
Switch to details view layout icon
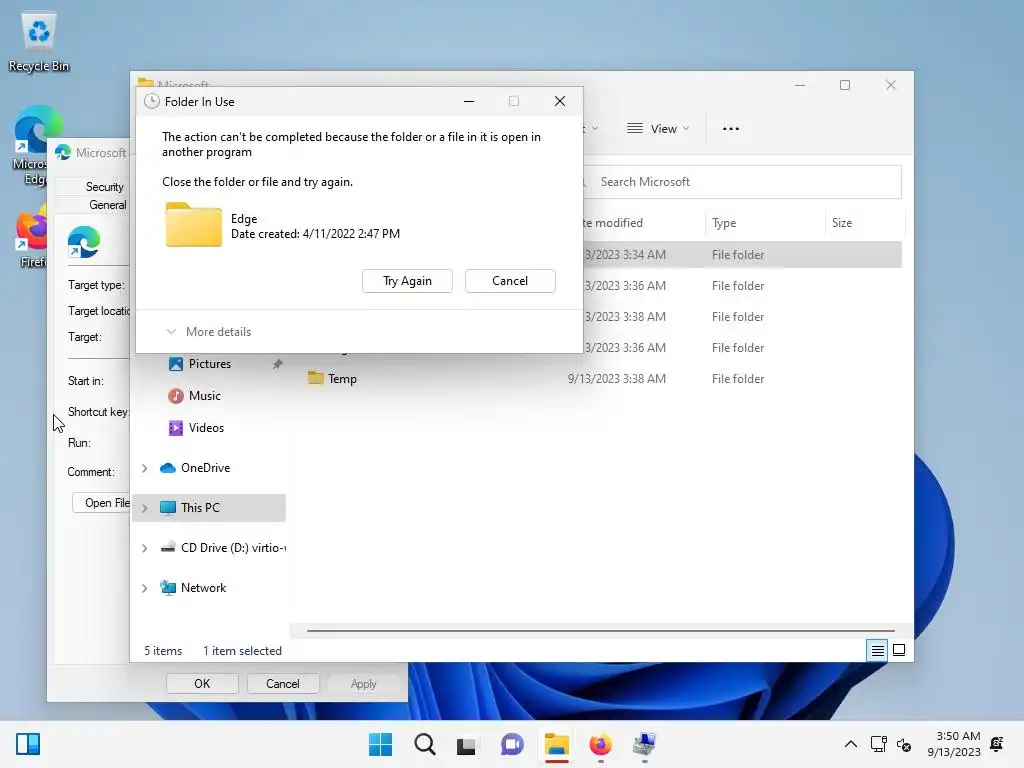[x=877, y=650]
